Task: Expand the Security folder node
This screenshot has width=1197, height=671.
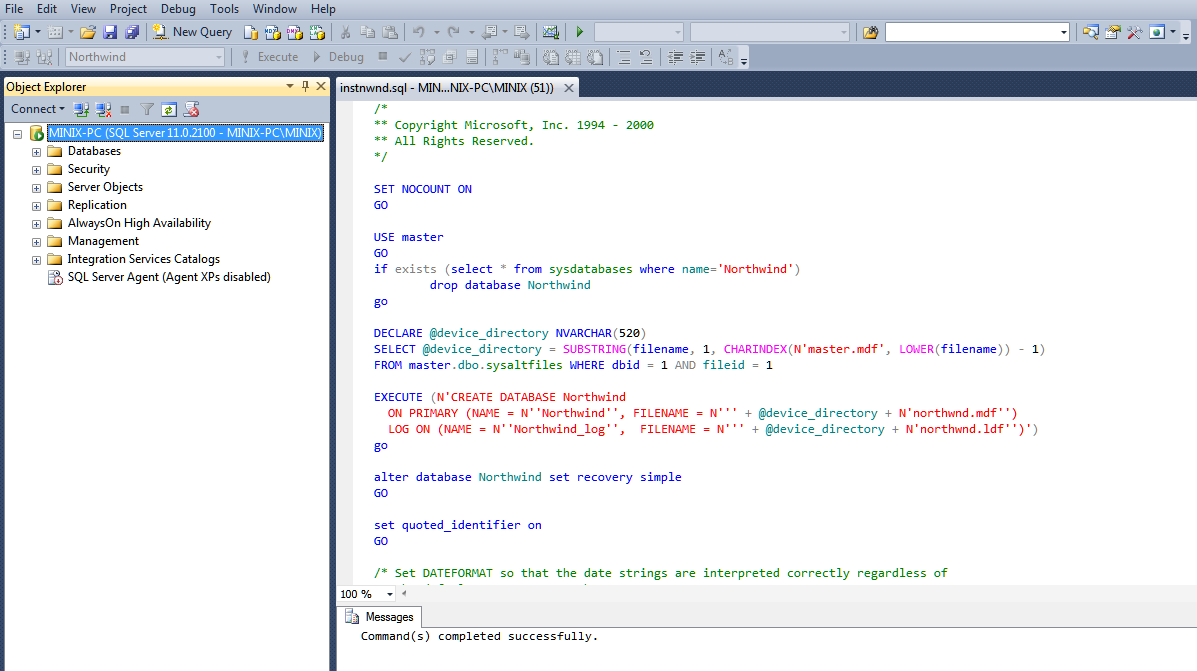Action: 37,170
